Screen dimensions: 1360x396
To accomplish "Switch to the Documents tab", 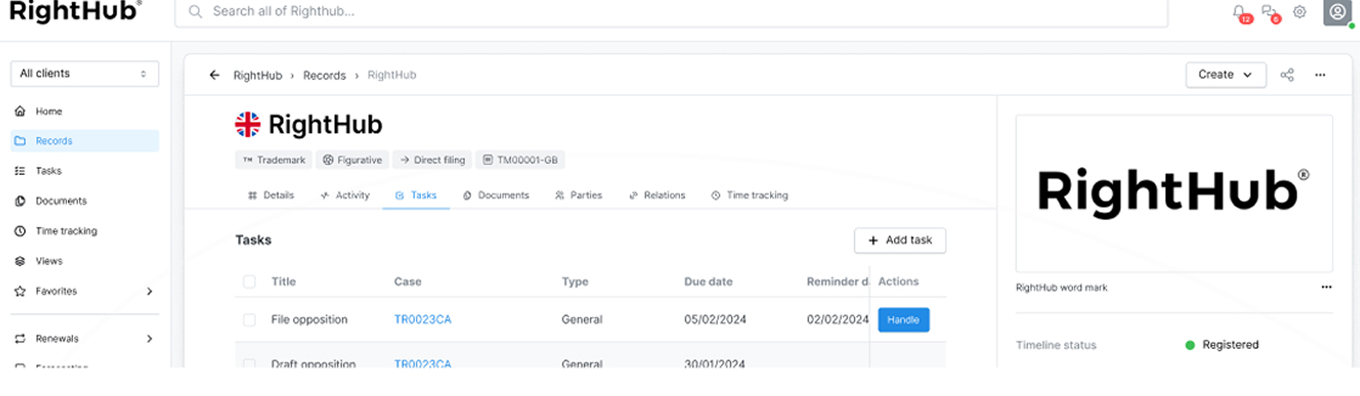I will (x=496, y=195).
